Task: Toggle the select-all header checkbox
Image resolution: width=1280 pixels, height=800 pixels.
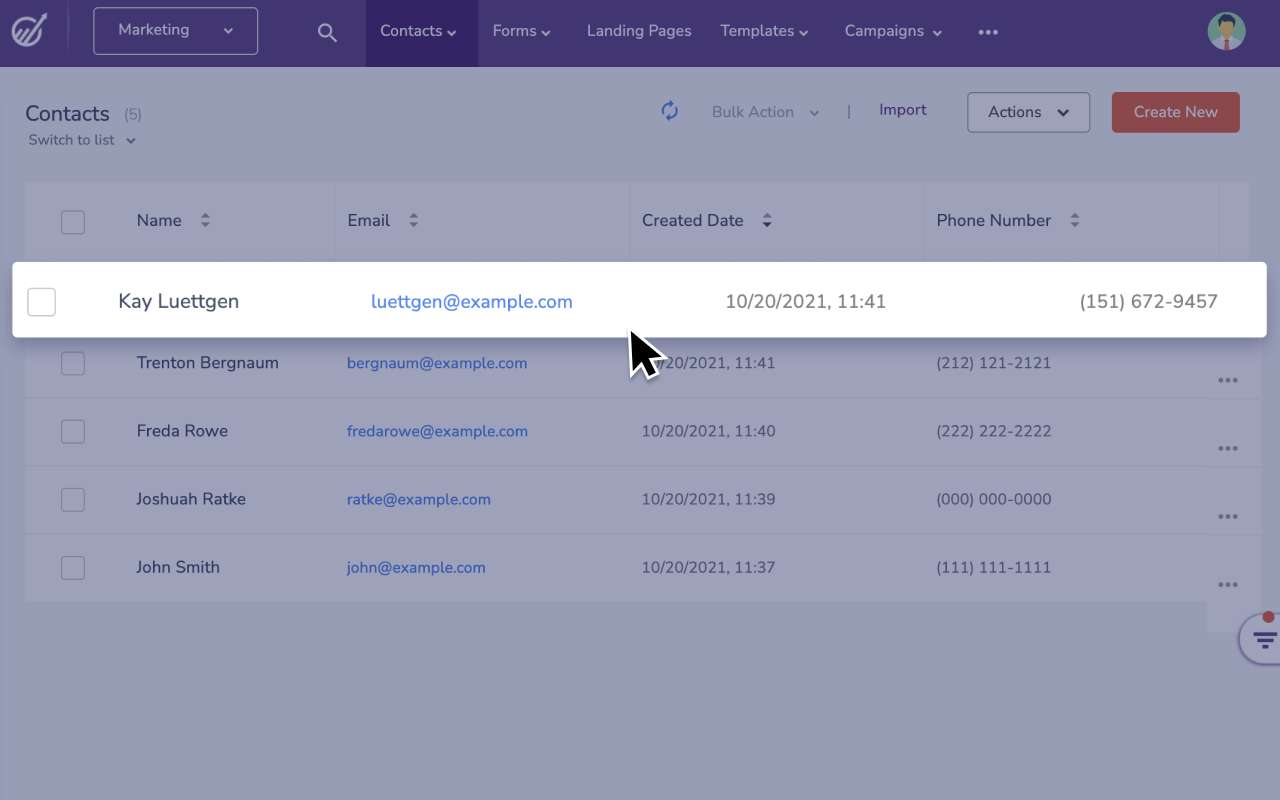Action: [73, 222]
